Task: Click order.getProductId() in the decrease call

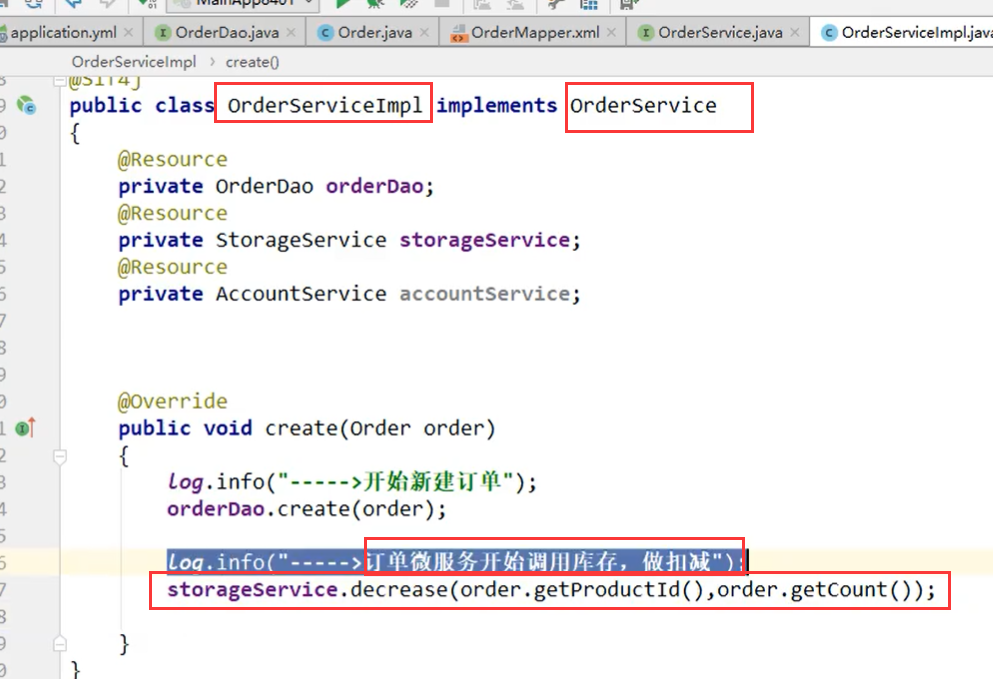Action: pos(582,590)
